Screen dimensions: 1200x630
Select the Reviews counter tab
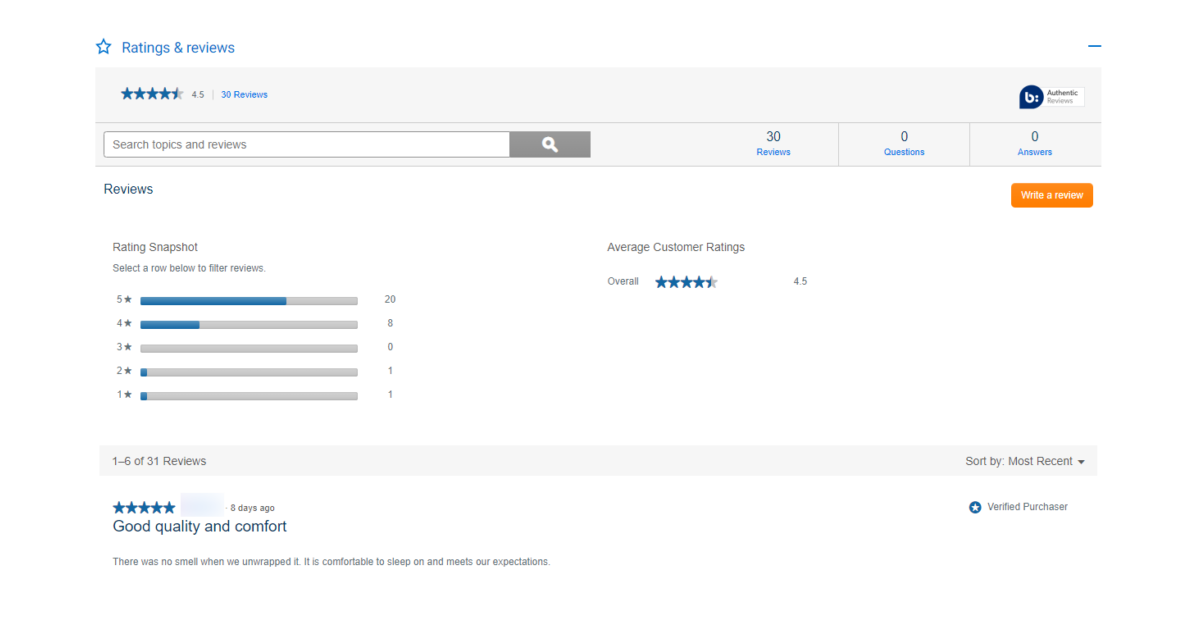coord(772,143)
